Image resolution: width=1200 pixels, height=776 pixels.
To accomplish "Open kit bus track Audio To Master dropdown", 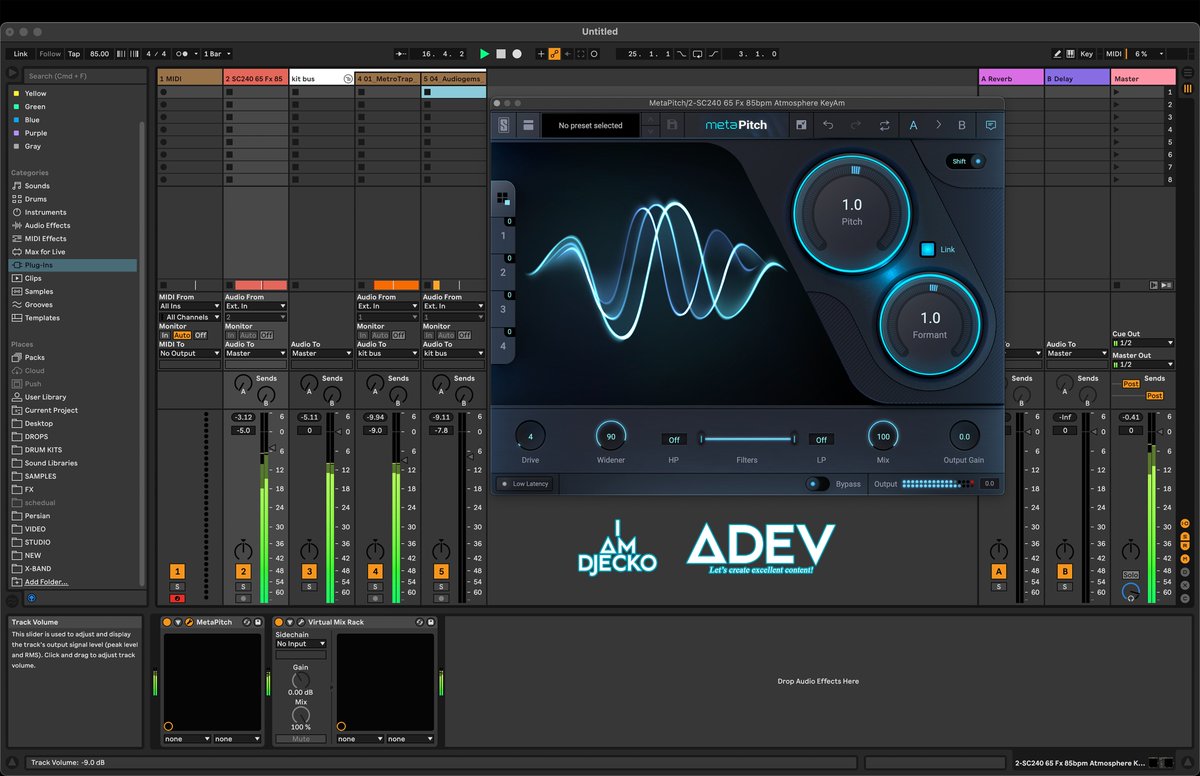I will coord(321,353).
